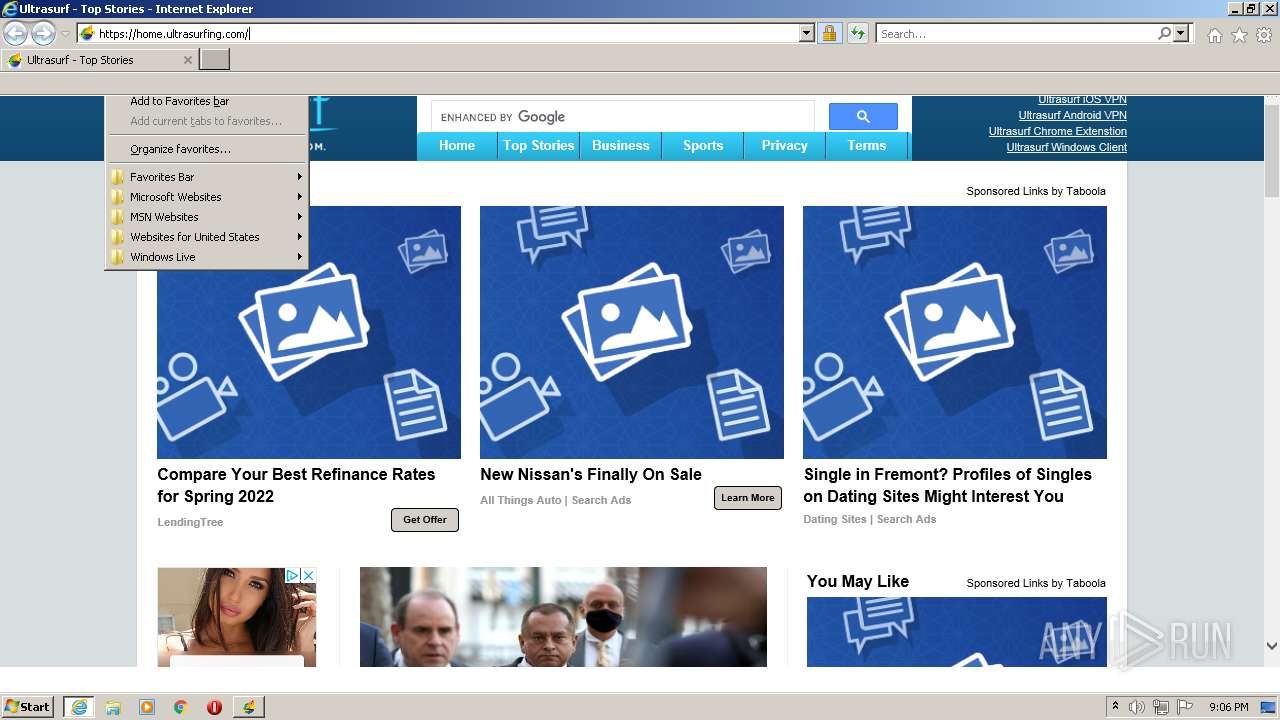Expand the Favorites Bar folder

[x=207, y=177]
